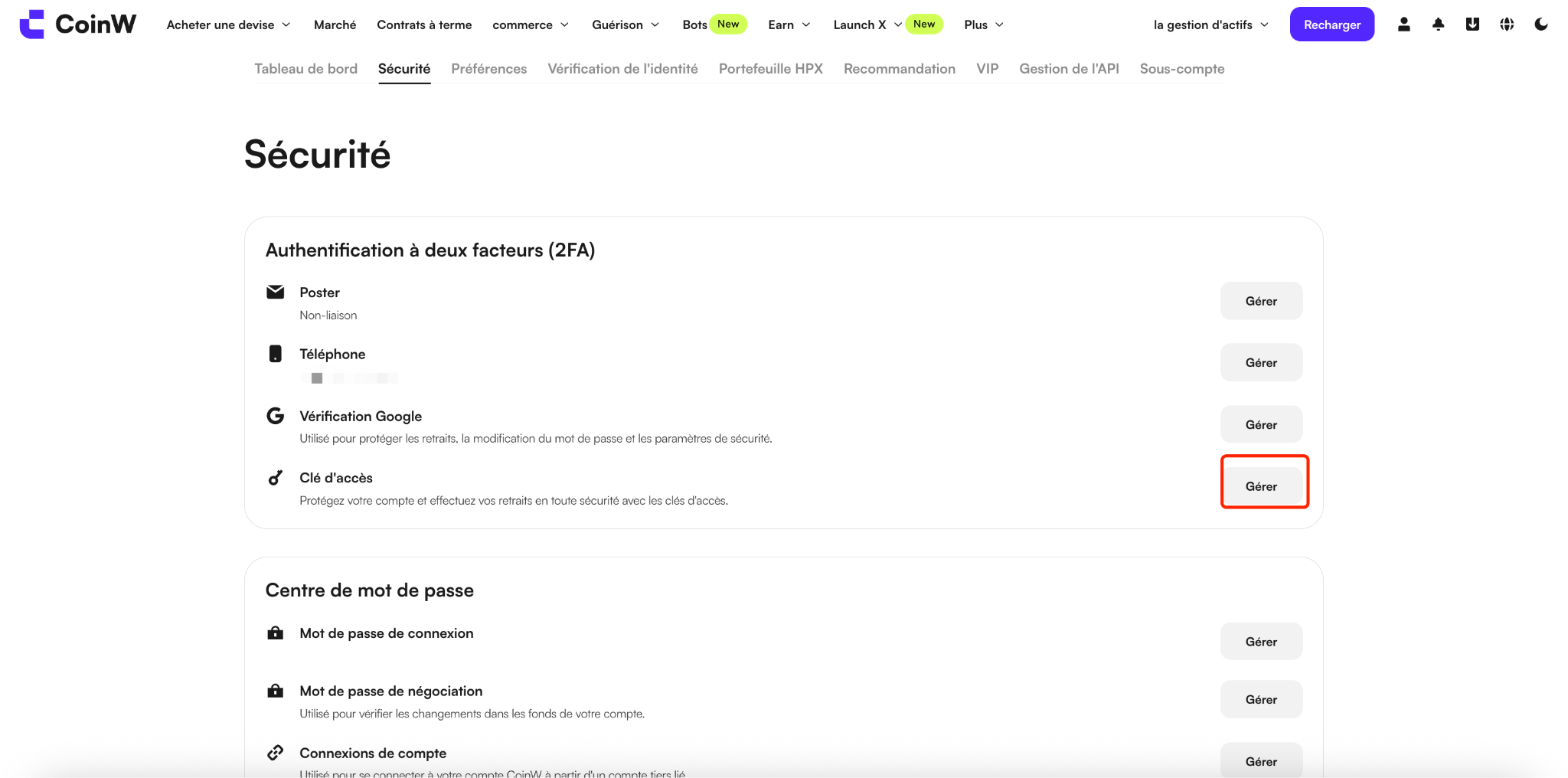This screenshot has height=778, width=1568.
Task: Click the Mot de passe de négociation lock icon
Action: point(275,691)
